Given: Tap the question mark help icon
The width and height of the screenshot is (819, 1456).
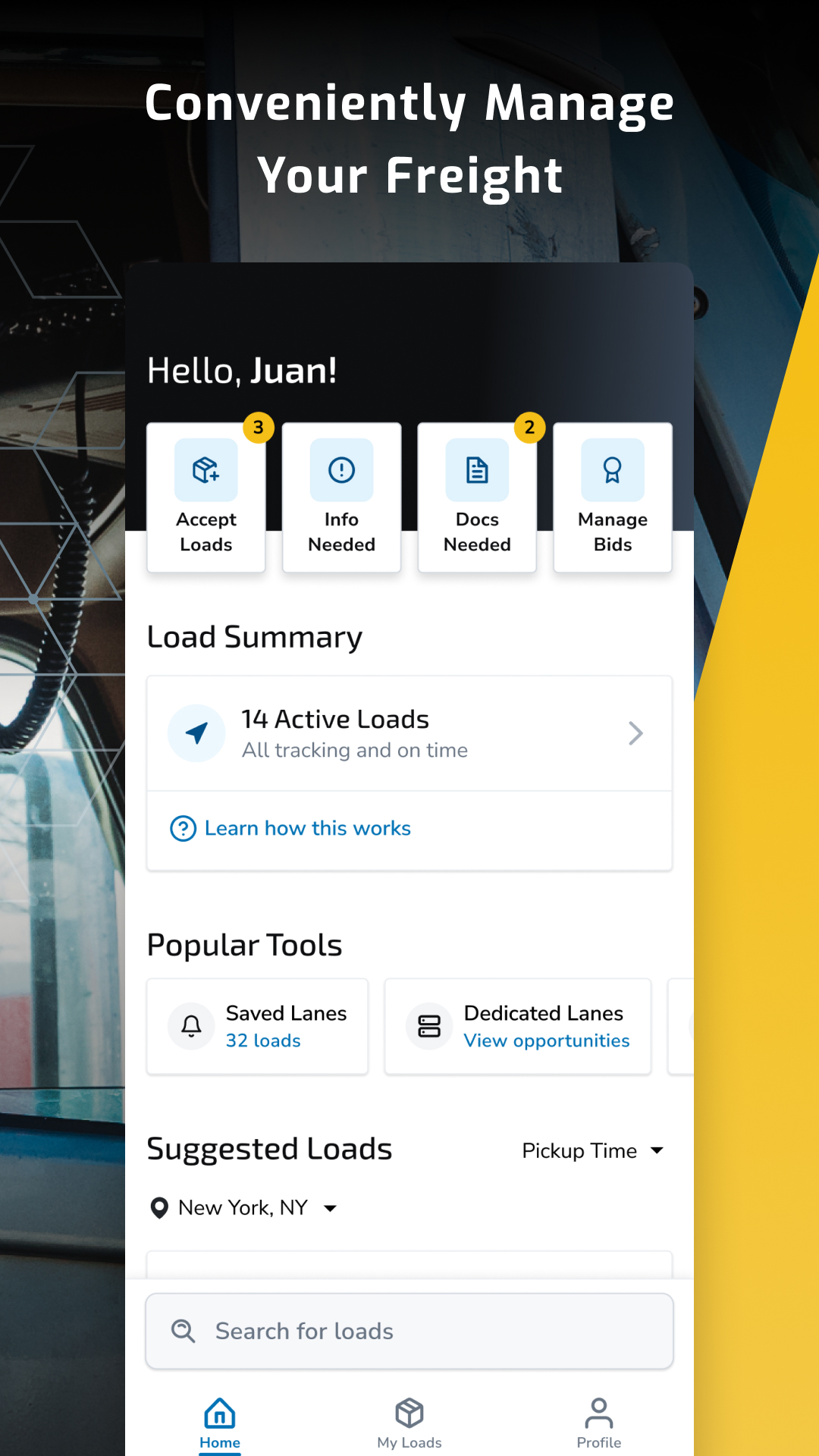Looking at the screenshot, I should (x=183, y=828).
